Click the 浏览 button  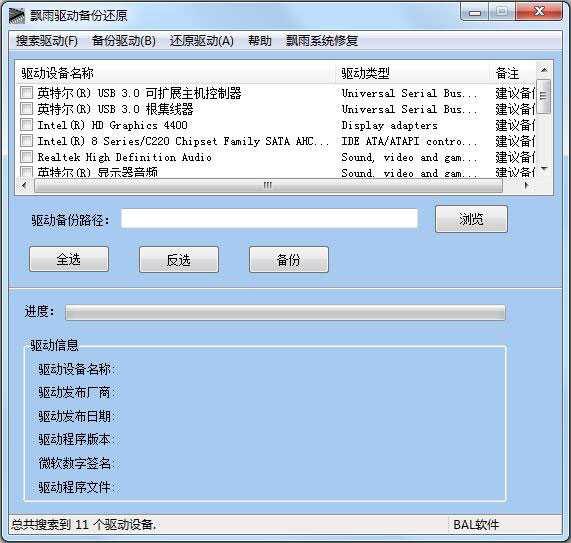click(x=471, y=219)
